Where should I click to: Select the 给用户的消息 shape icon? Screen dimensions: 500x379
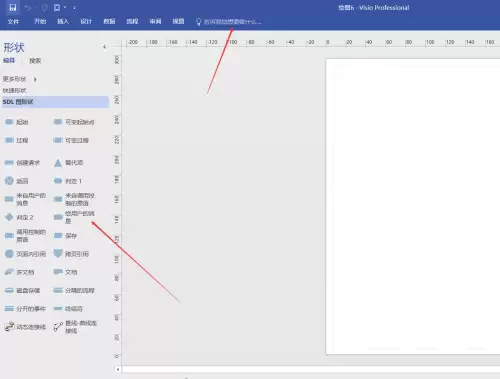pos(58,217)
